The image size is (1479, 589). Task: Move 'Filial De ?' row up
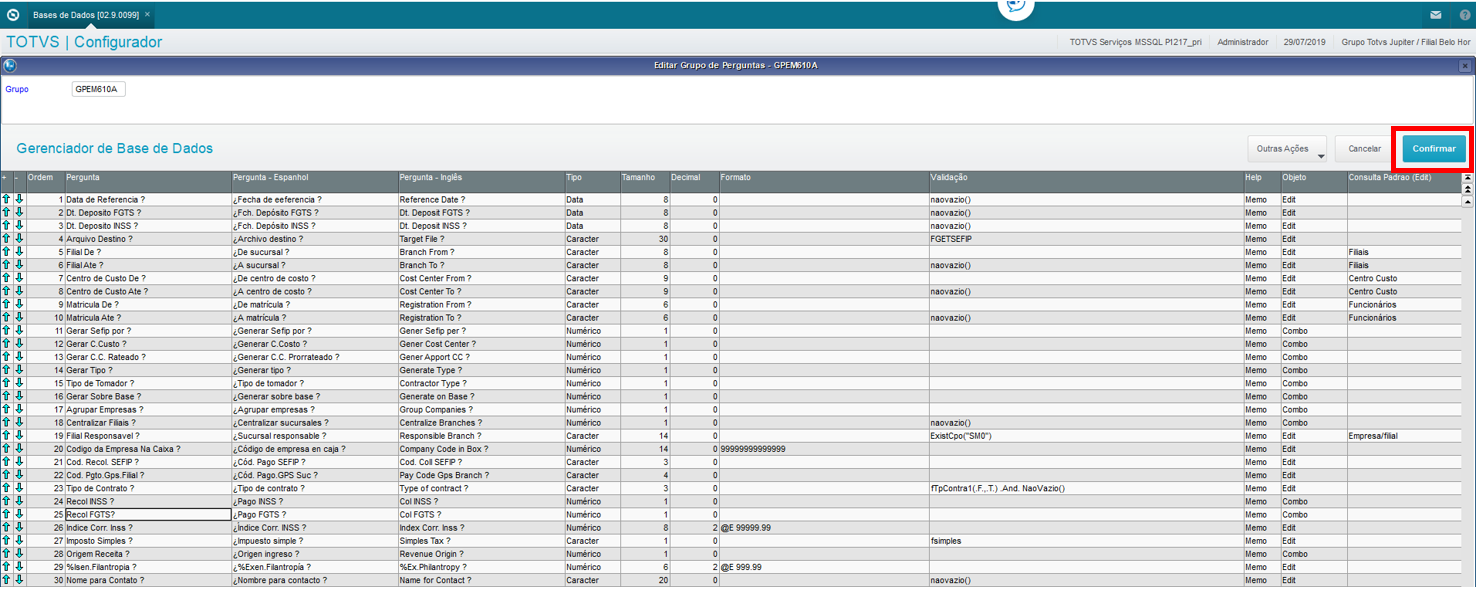pyautogui.click(x=6, y=252)
